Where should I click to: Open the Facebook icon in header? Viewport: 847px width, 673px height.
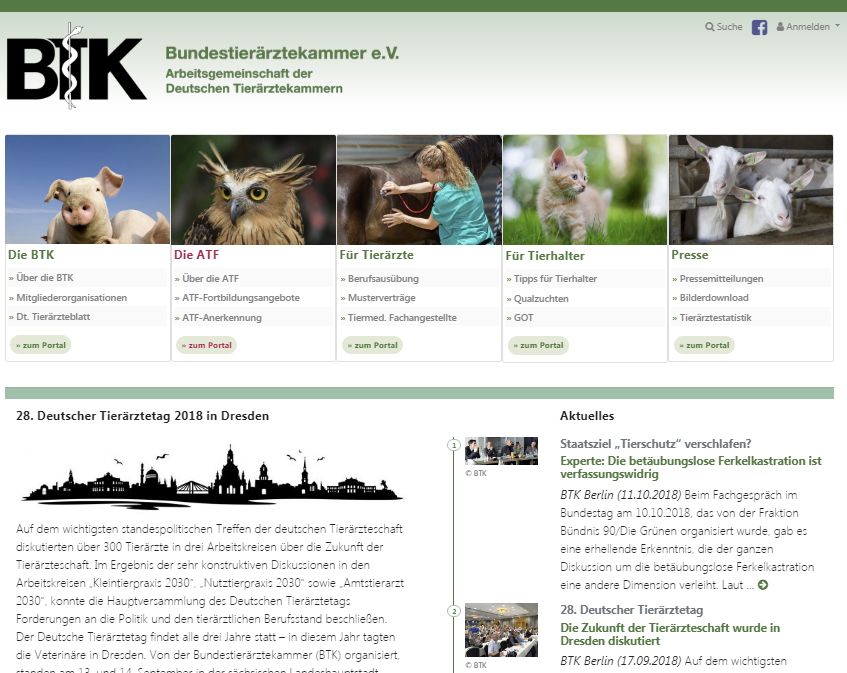pyautogui.click(x=759, y=27)
